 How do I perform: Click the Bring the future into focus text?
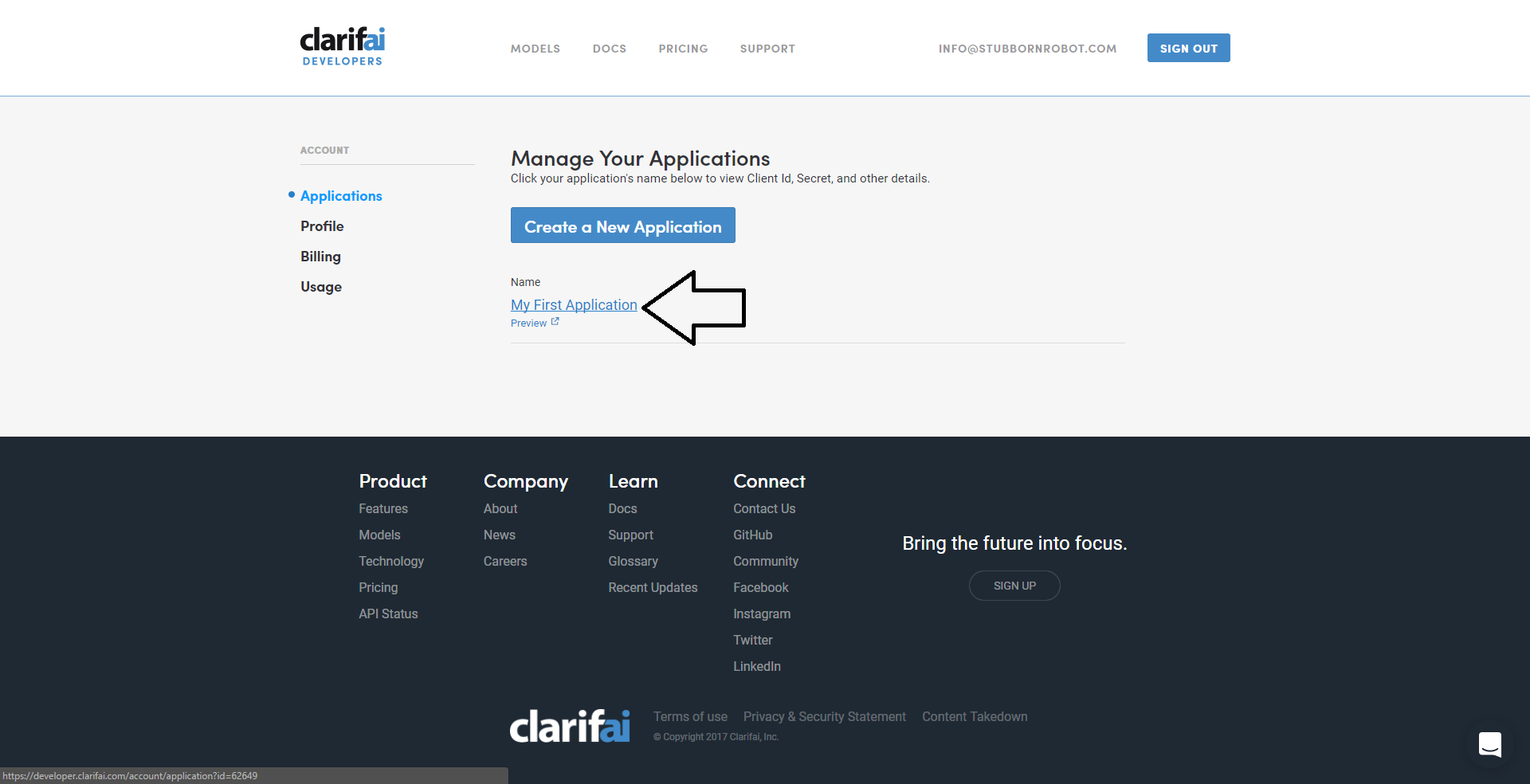click(x=1014, y=543)
